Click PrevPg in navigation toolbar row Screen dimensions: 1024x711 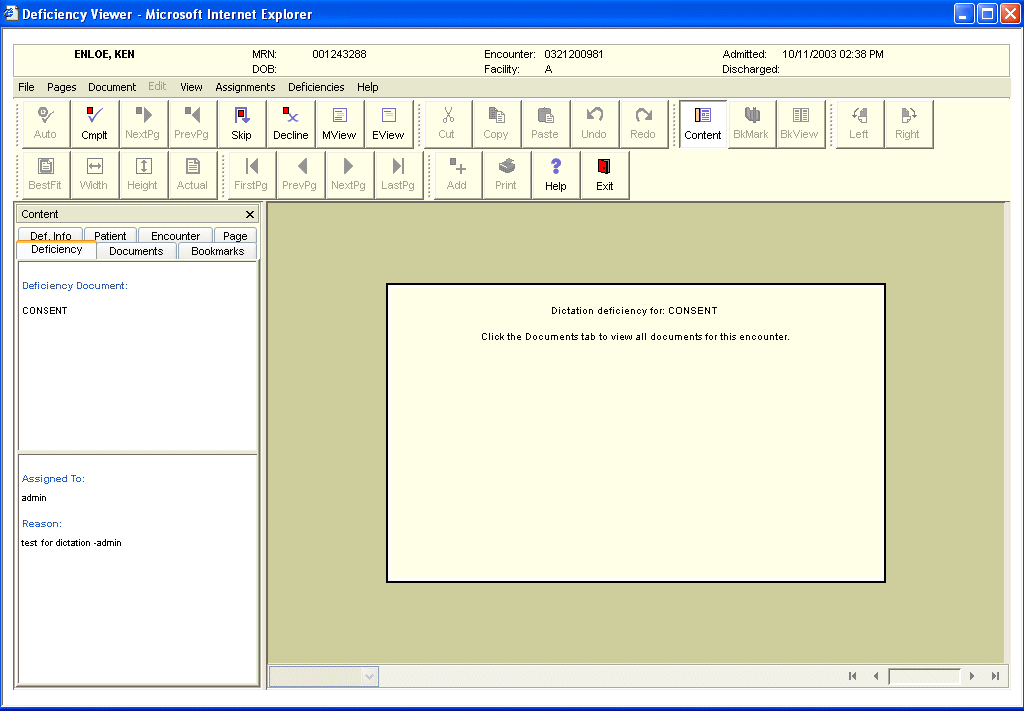coord(300,175)
